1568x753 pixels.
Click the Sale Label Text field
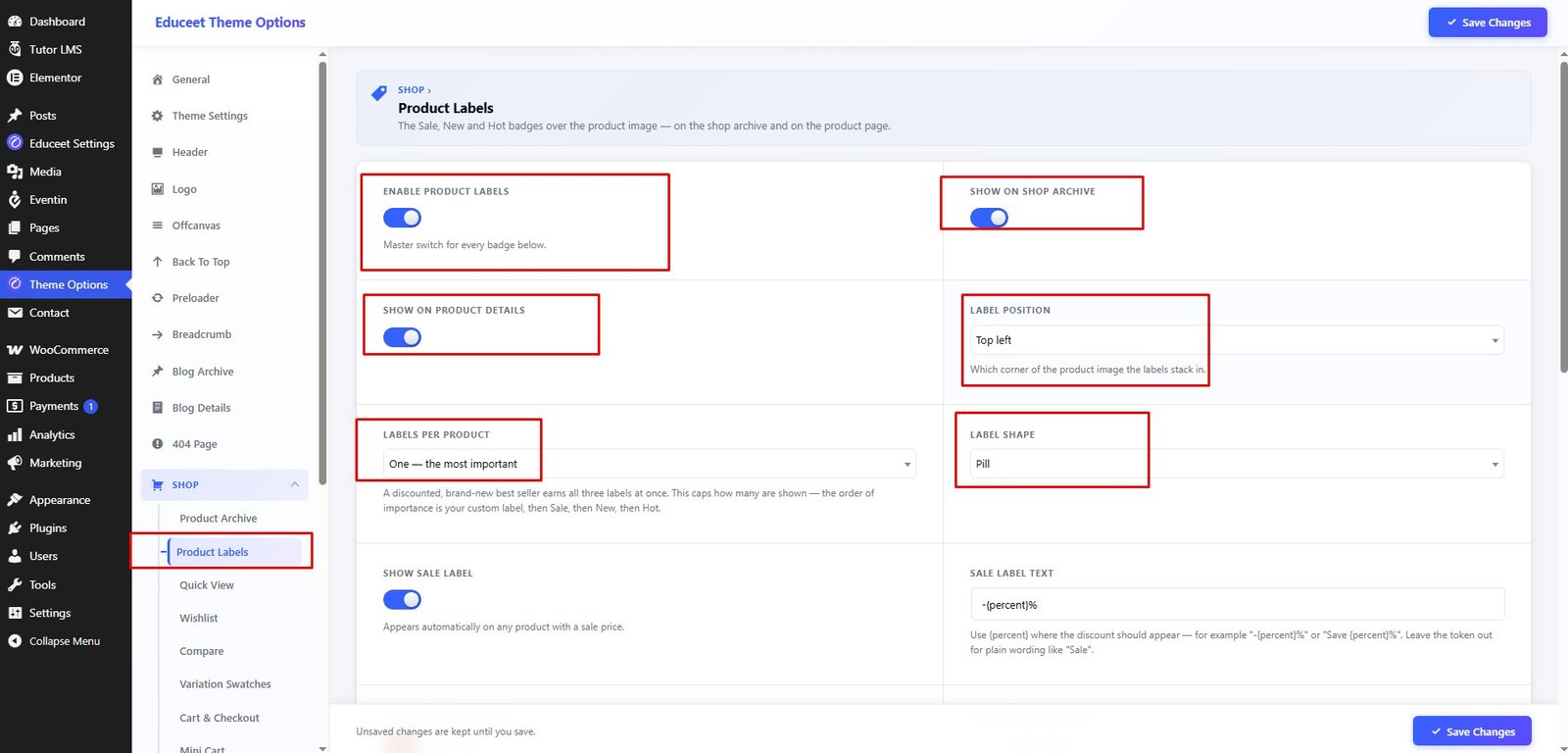(1237, 604)
